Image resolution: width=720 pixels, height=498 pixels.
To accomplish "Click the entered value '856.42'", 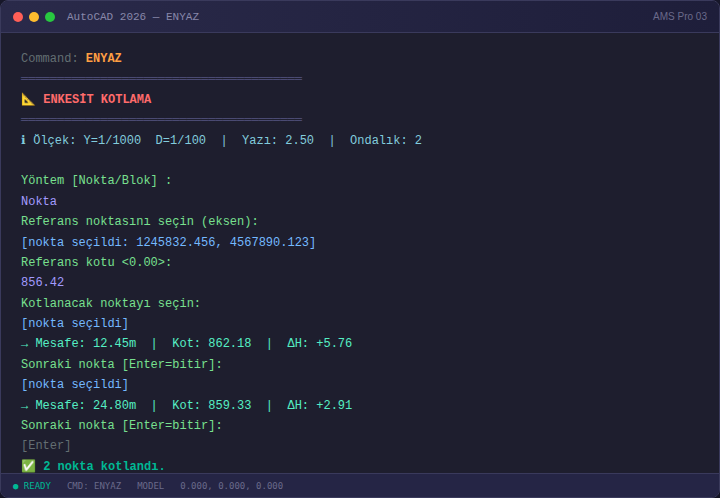I will tap(43, 282).
